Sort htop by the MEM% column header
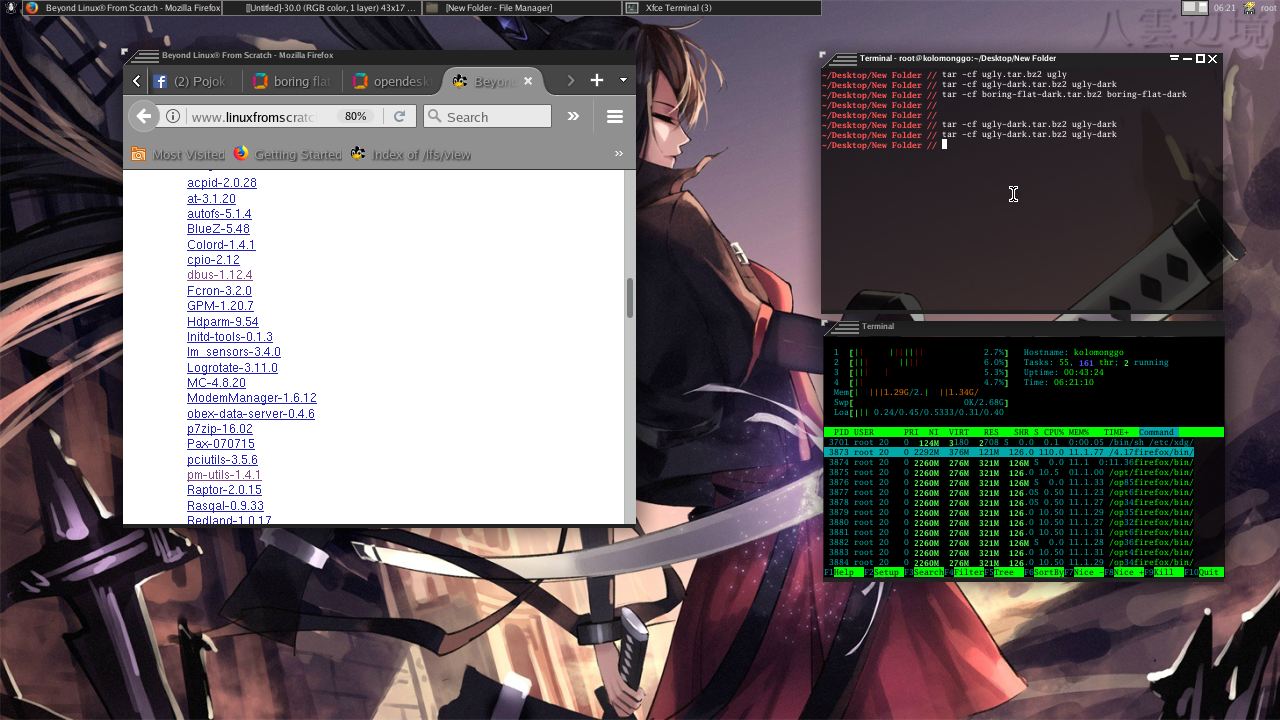This screenshot has width=1280, height=720. [x=1078, y=432]
